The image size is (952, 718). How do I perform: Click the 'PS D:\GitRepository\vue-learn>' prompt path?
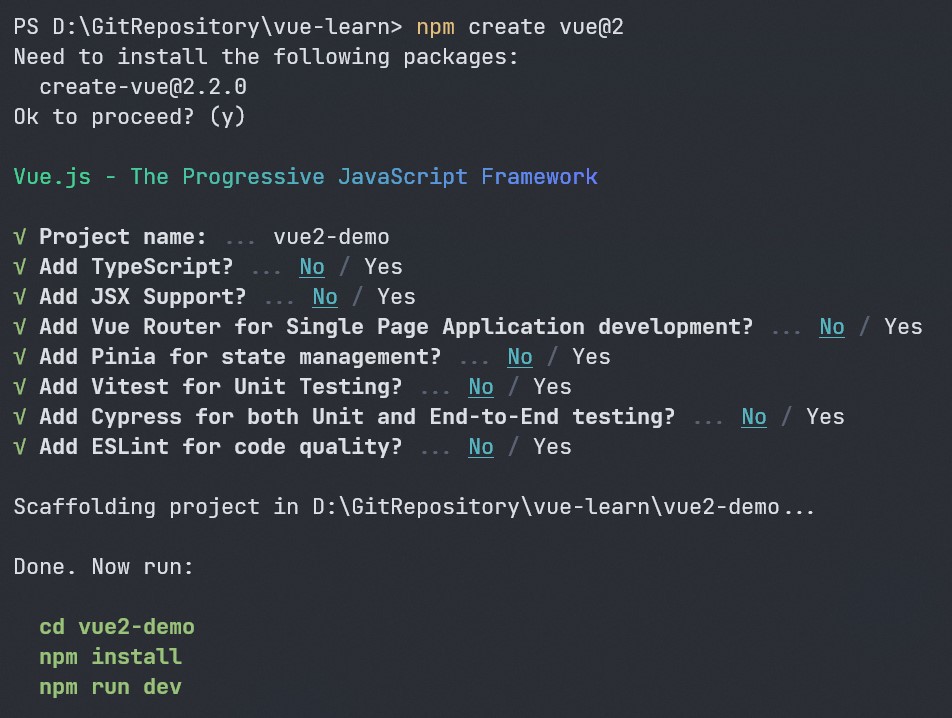point(208,27)
